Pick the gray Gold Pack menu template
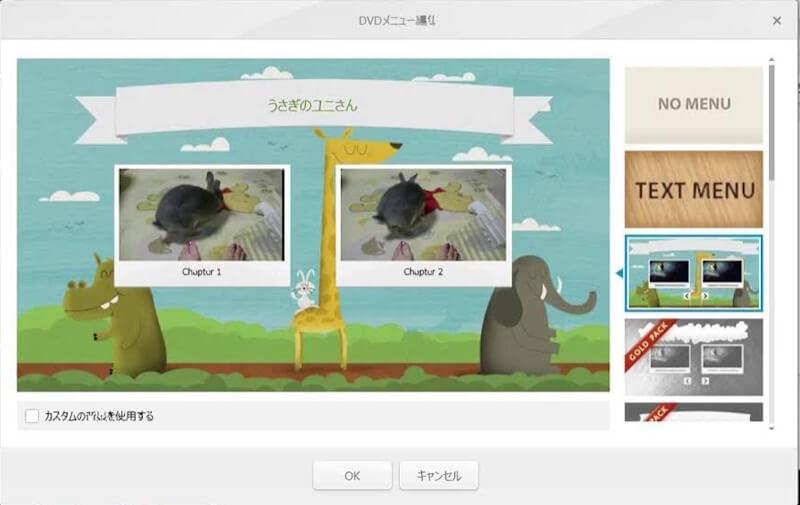The height and width of the screenshot is (505, 800). [x=694, y=355]
